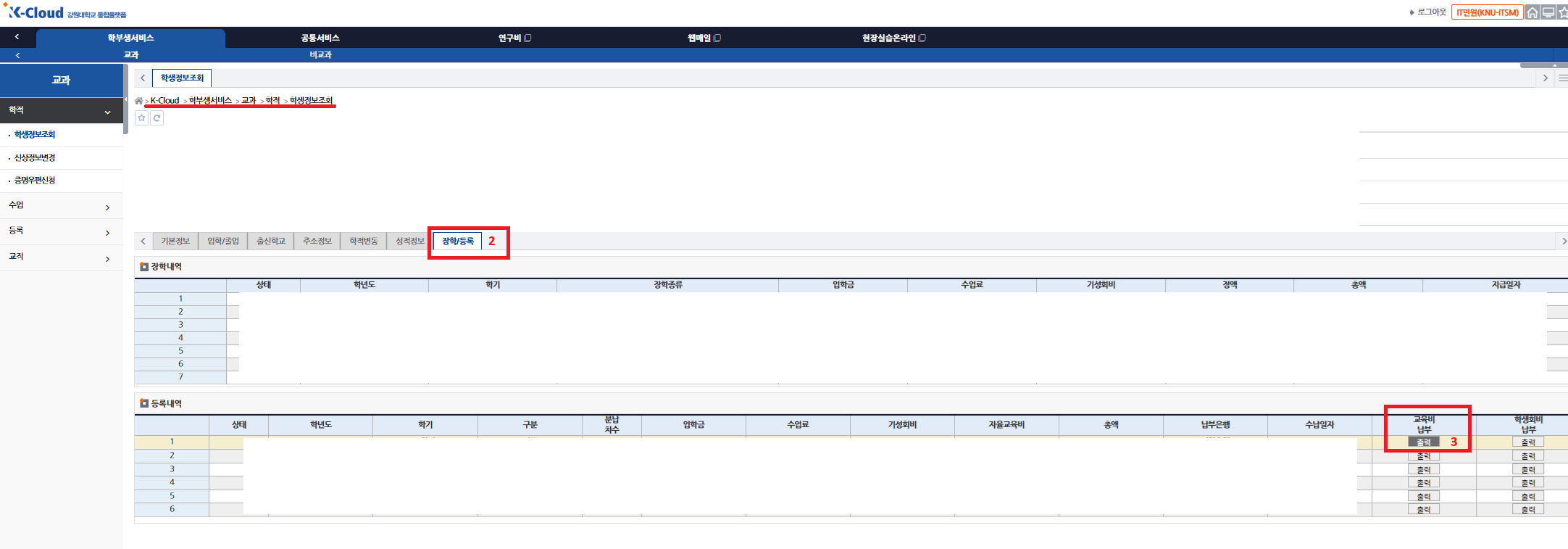Open 신상정보변경 in the sidebar
This screenshot has width=1568, height=549.
(x=34, y=157)
